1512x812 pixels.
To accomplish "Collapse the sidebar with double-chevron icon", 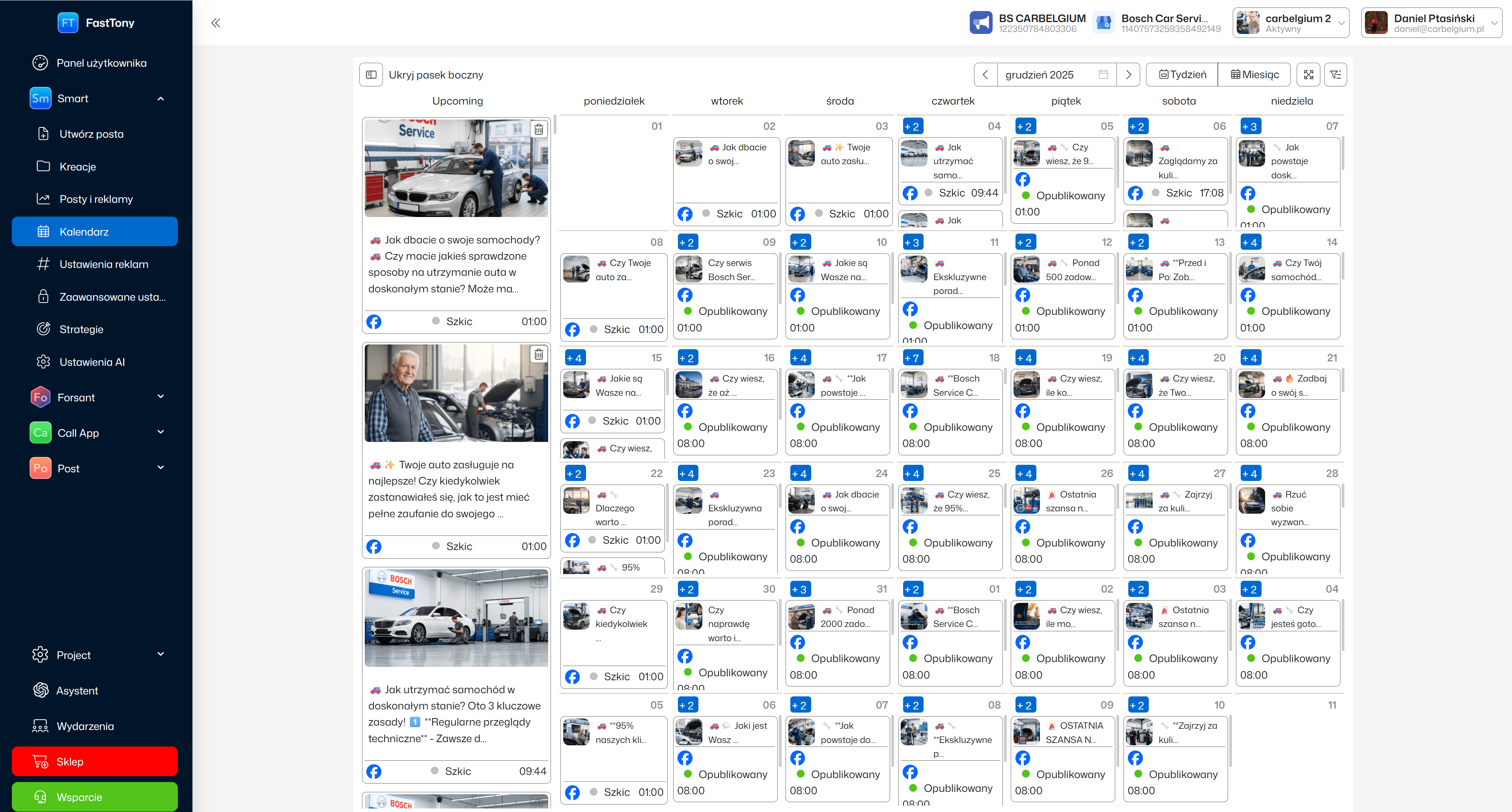I will point(215,23).
